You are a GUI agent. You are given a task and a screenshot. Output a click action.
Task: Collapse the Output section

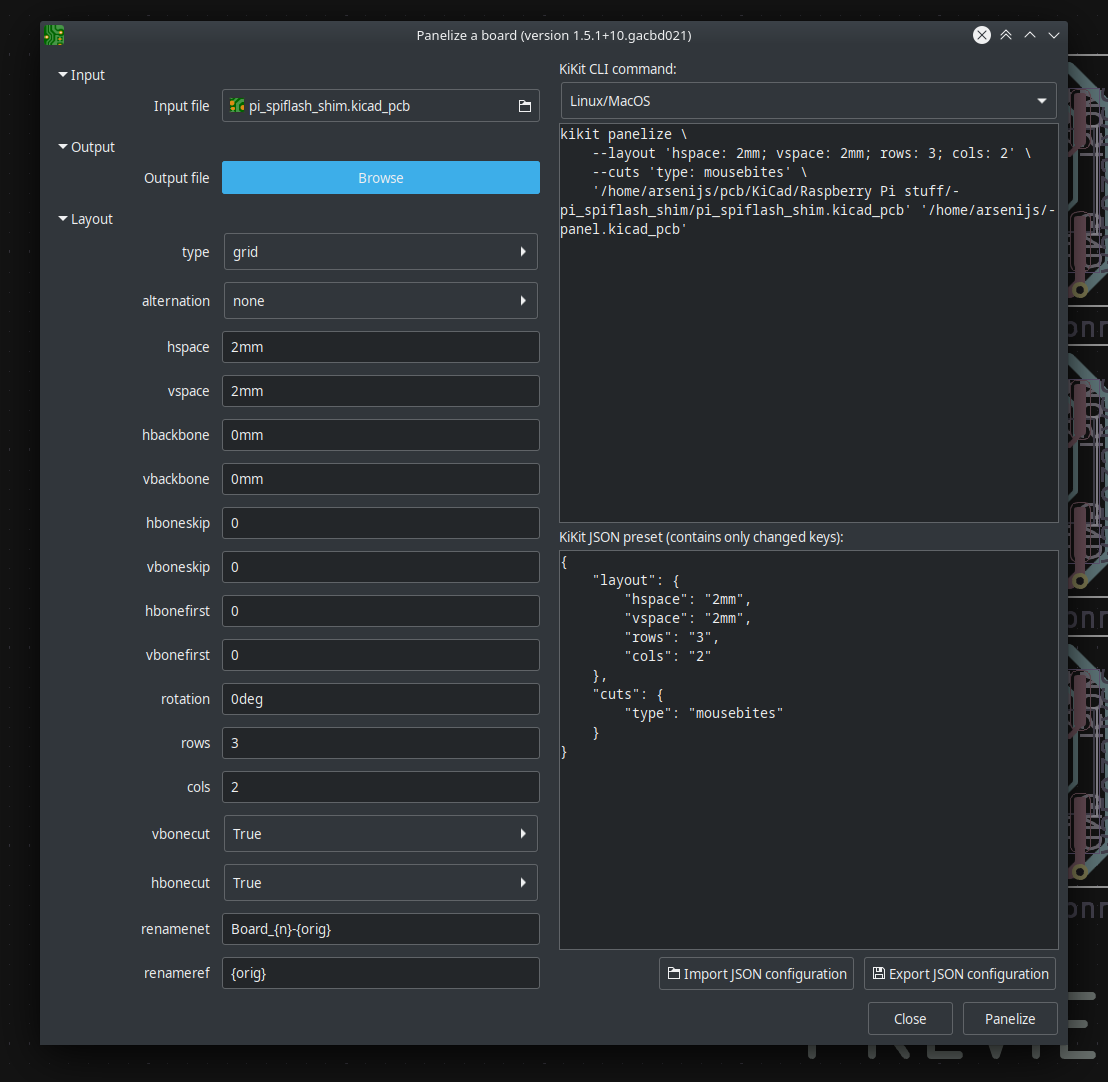click(x=64, y=147)
